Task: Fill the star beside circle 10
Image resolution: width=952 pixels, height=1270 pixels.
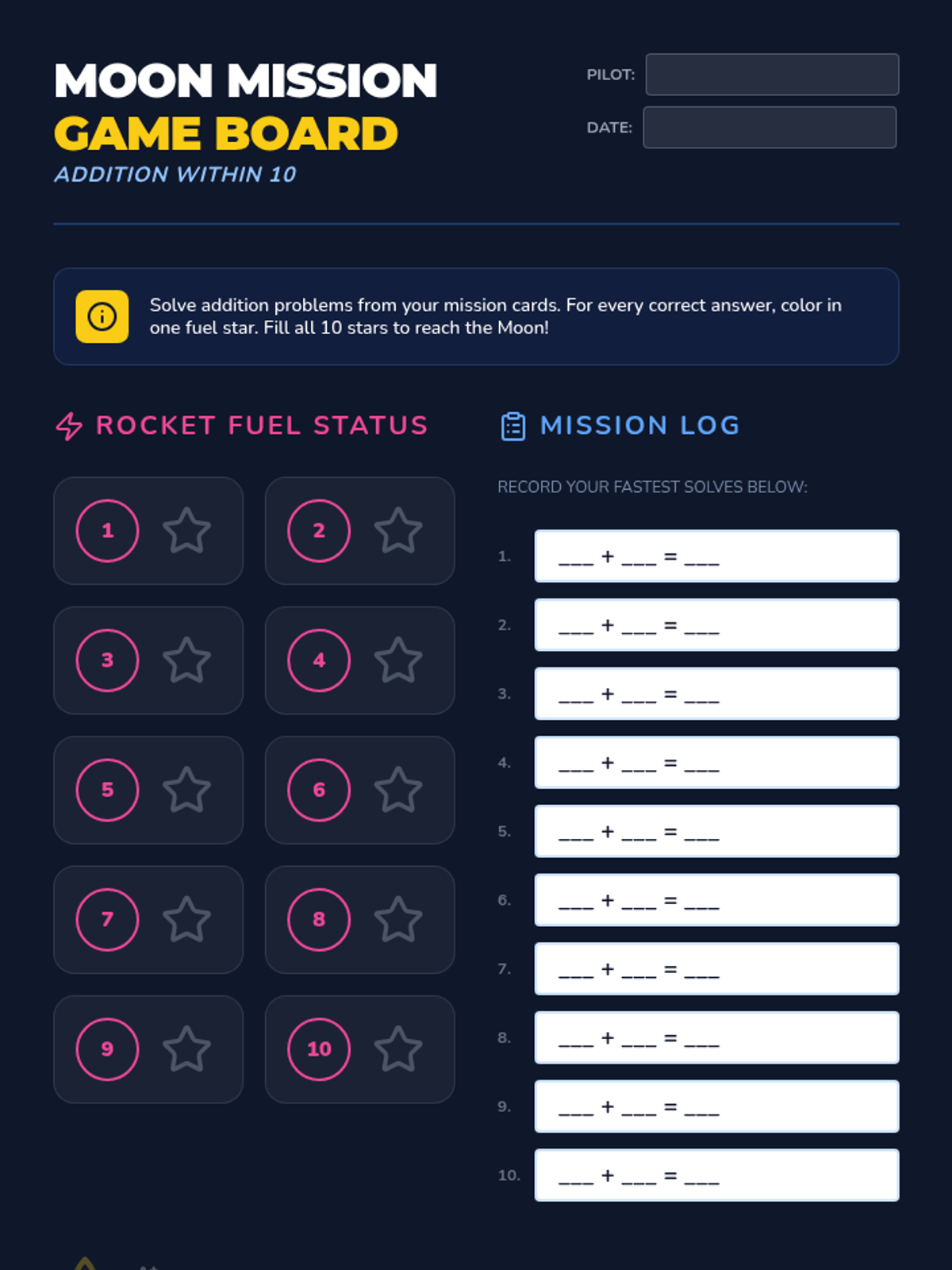Action: coord(398,1049)
